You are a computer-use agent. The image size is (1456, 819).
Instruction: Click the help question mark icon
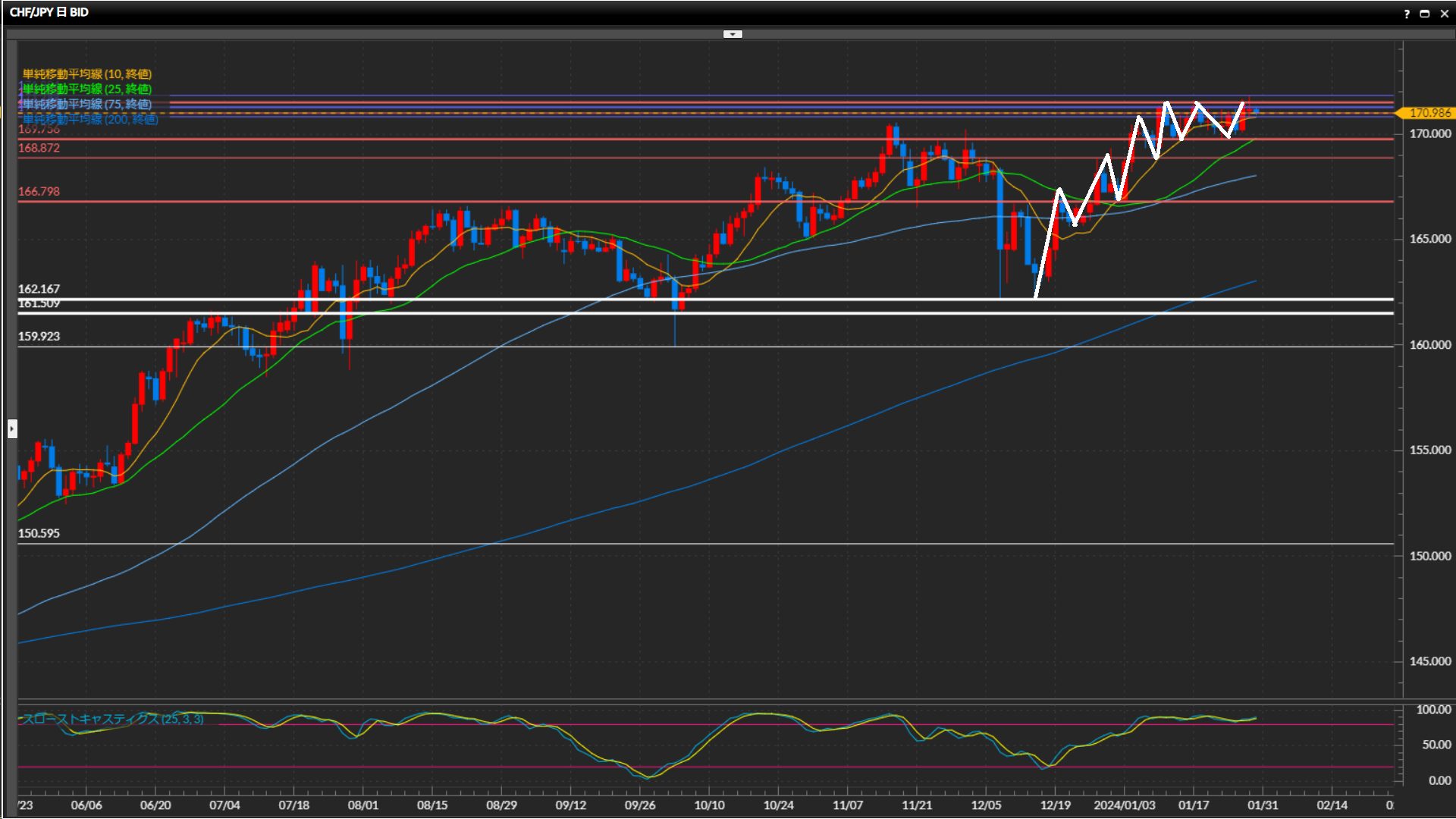point(1407,14)
